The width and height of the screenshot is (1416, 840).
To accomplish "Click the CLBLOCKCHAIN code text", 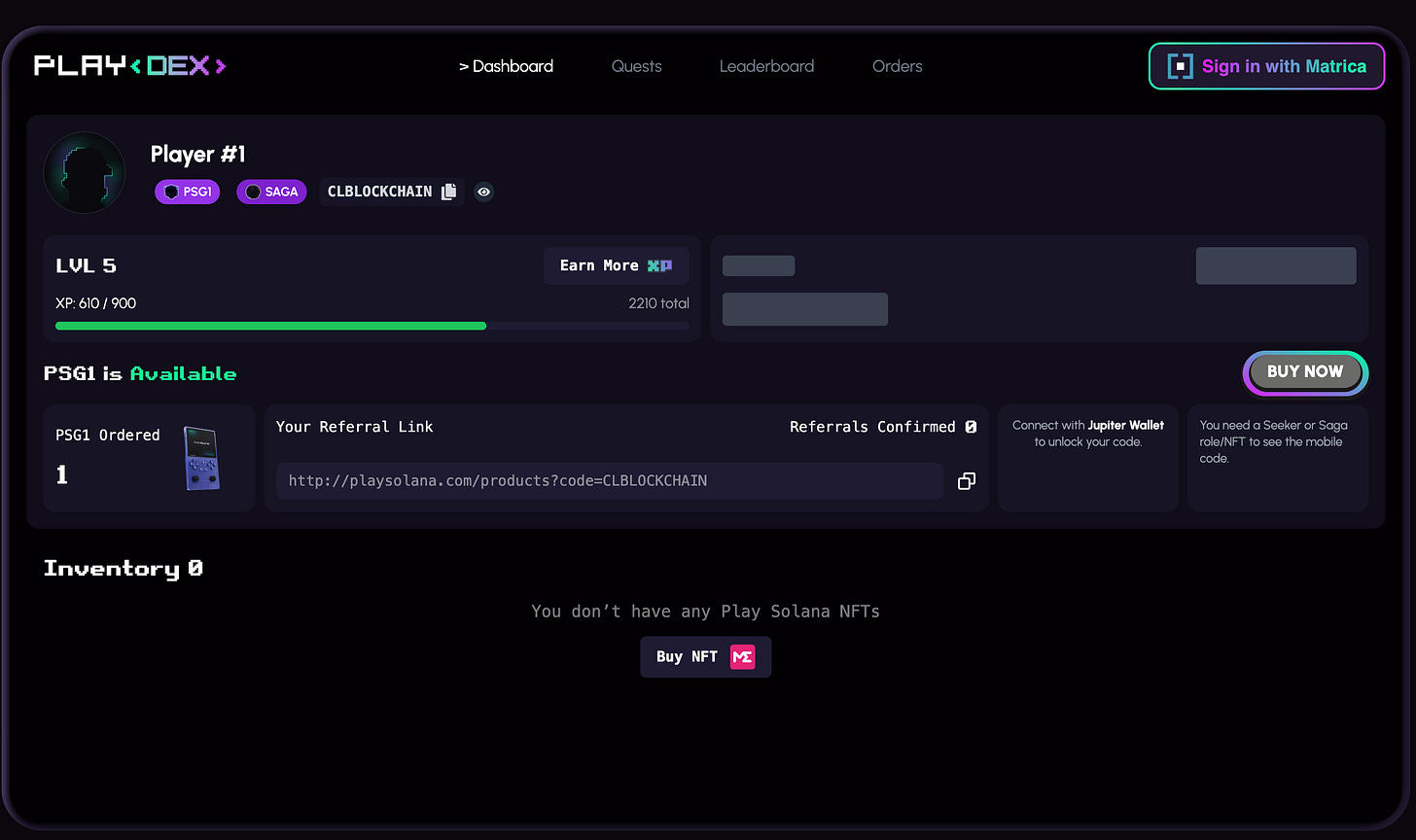I will tap(380, 192).
